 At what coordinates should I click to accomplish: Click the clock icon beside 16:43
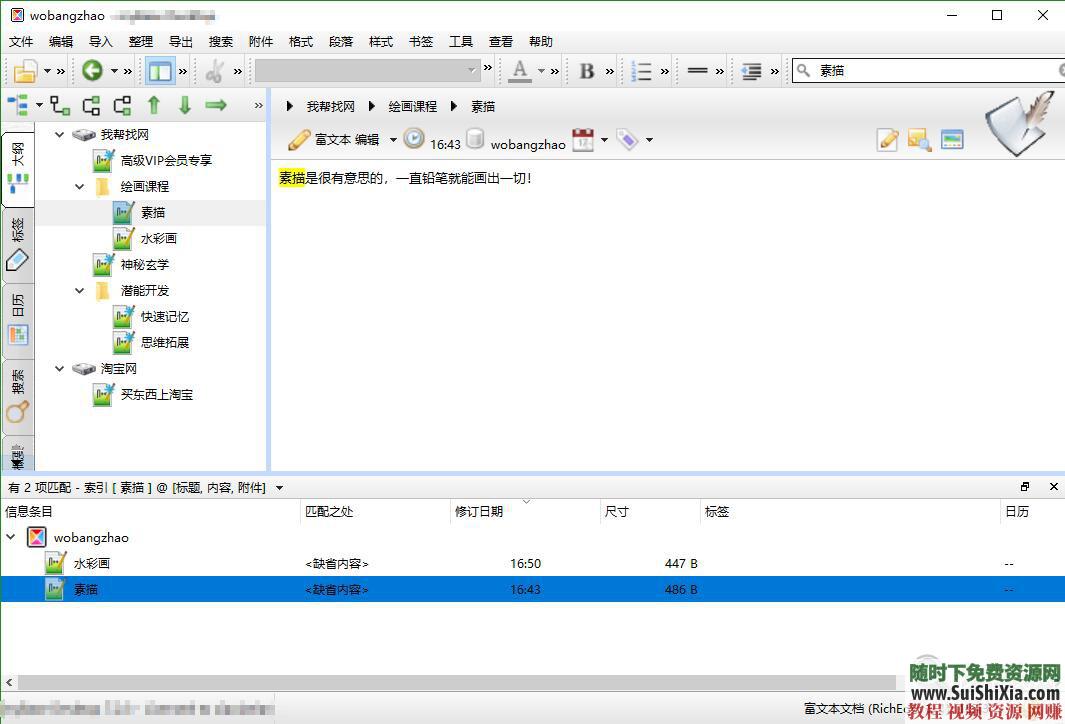(414, 140)
